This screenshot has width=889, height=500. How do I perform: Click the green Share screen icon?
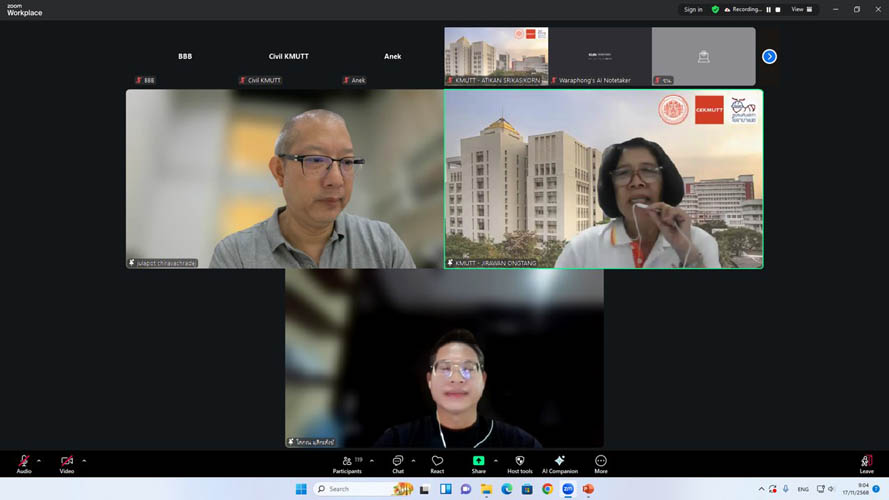pos(479,462)
